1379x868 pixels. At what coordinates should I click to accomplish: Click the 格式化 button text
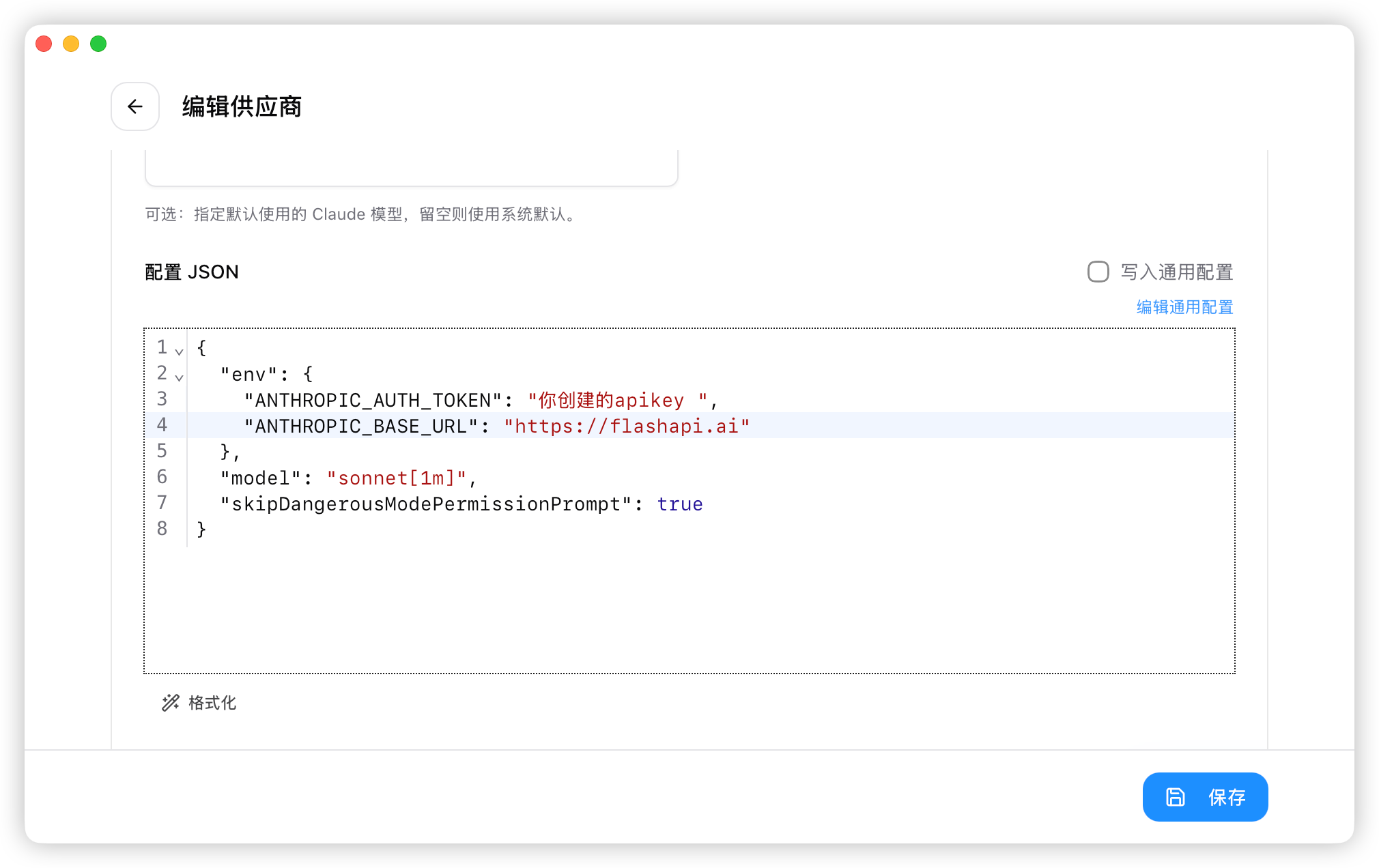(x=212, y=703)
